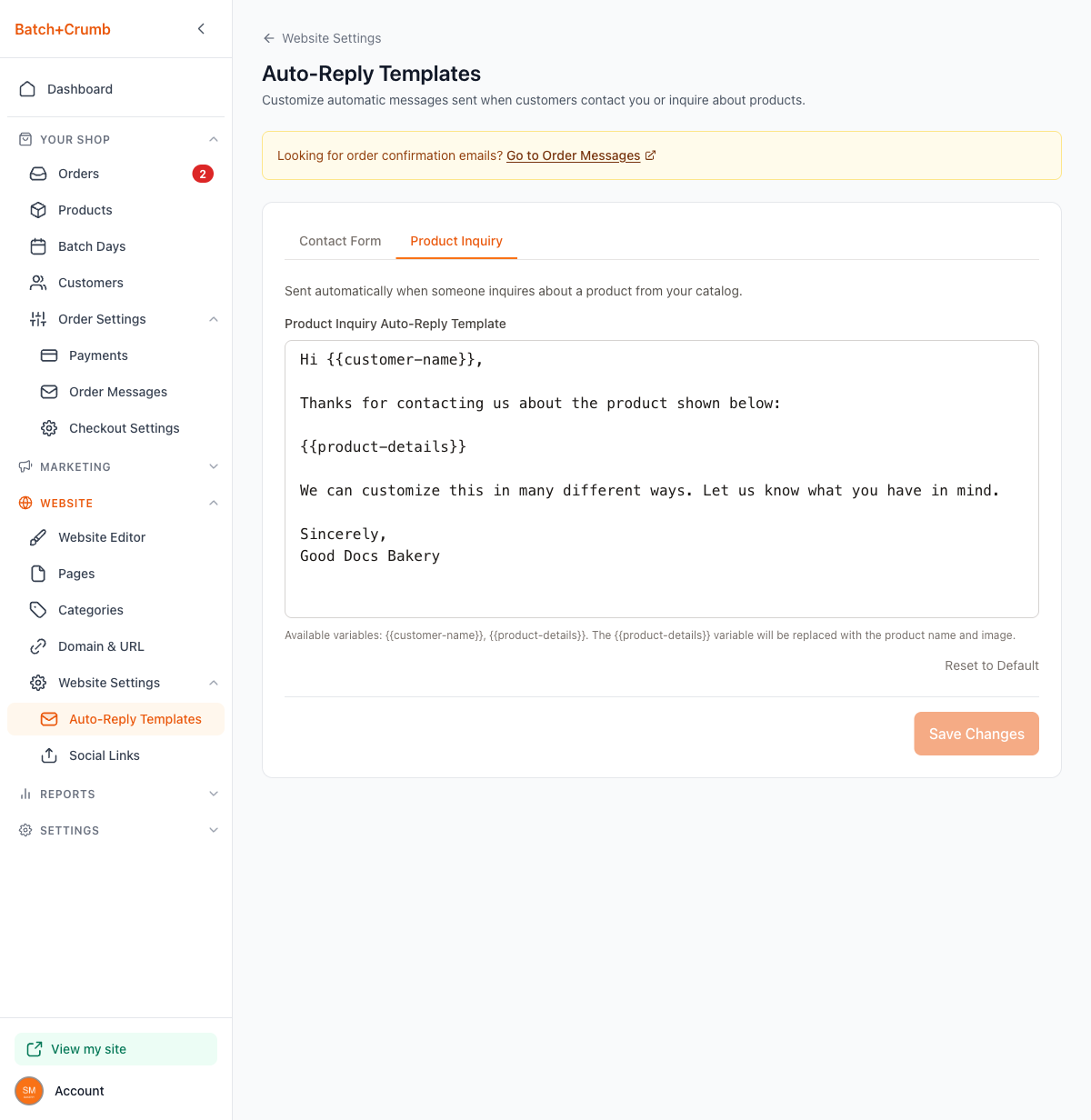
Task: Click the Domain & URL link icon
Action: click(38, 646)
